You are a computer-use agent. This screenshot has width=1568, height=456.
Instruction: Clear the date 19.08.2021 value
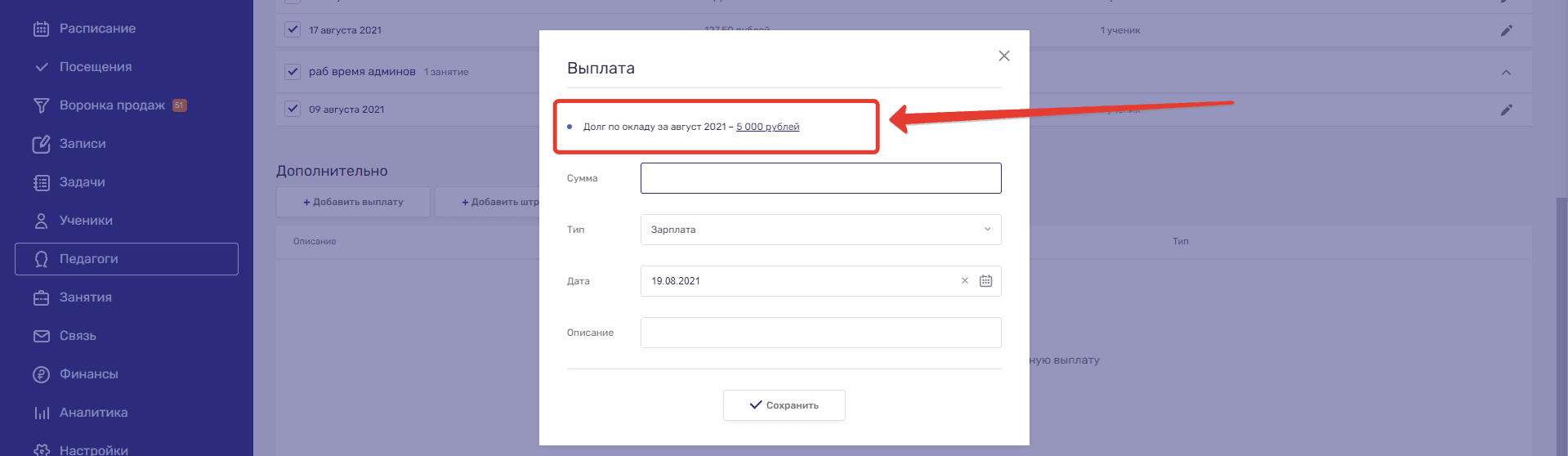coord(964,281)
